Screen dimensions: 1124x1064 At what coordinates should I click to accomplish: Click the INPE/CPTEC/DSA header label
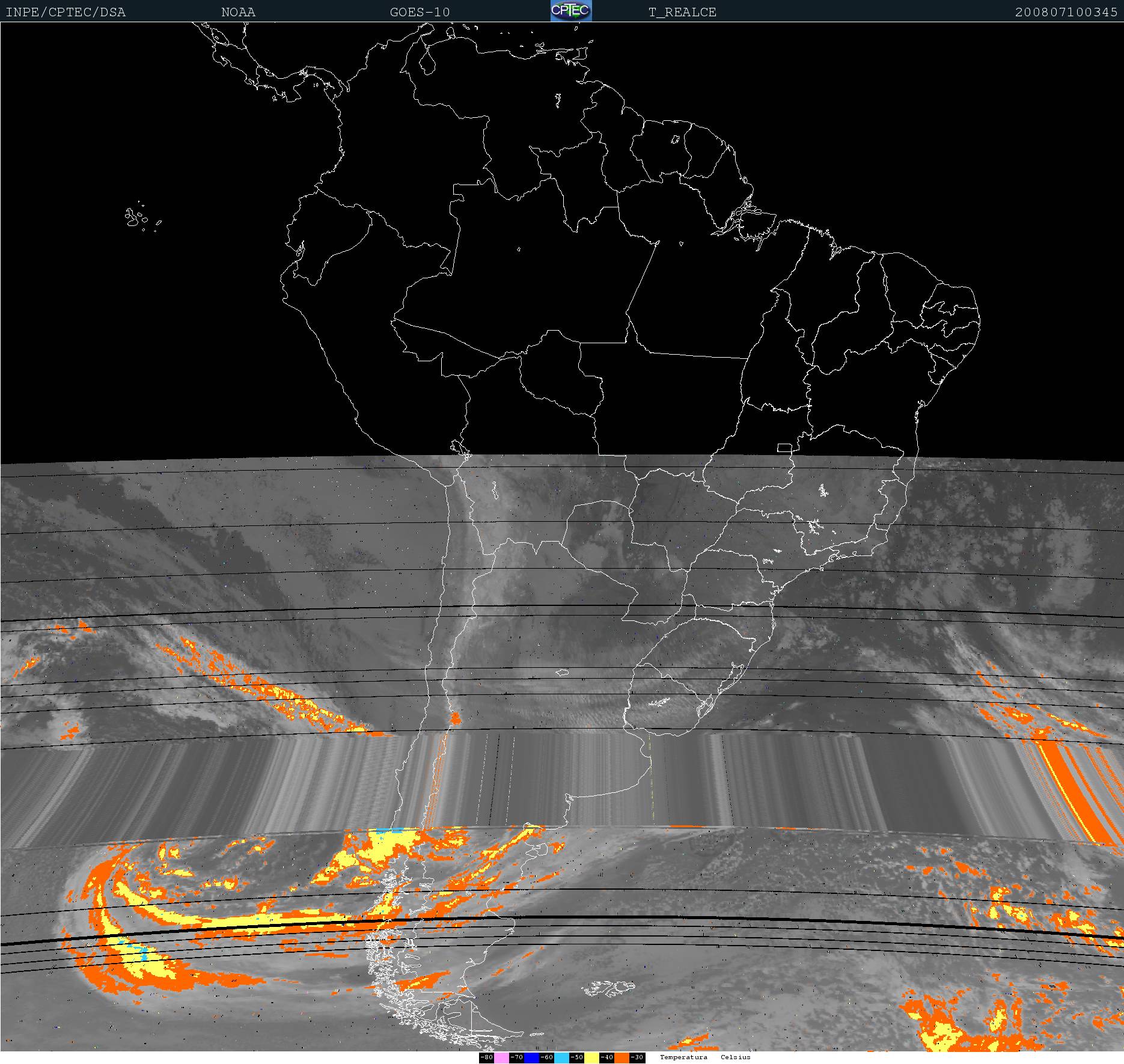(66, 12)
